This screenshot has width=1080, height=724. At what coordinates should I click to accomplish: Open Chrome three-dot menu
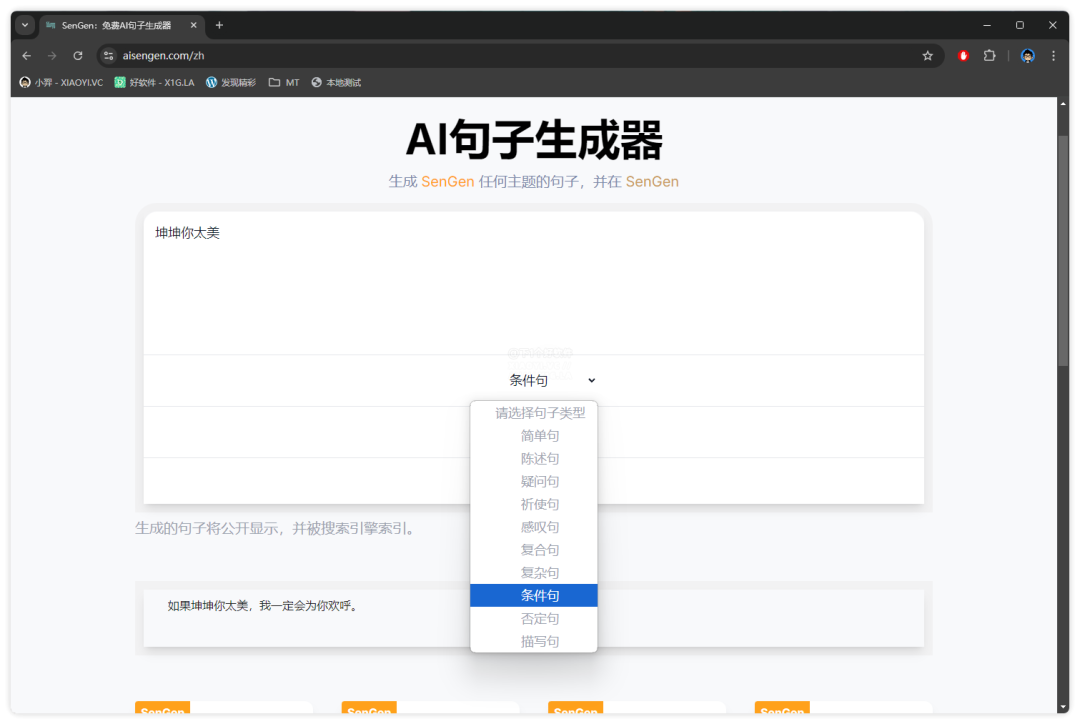pyautogui.click(x=1053, y=56)
